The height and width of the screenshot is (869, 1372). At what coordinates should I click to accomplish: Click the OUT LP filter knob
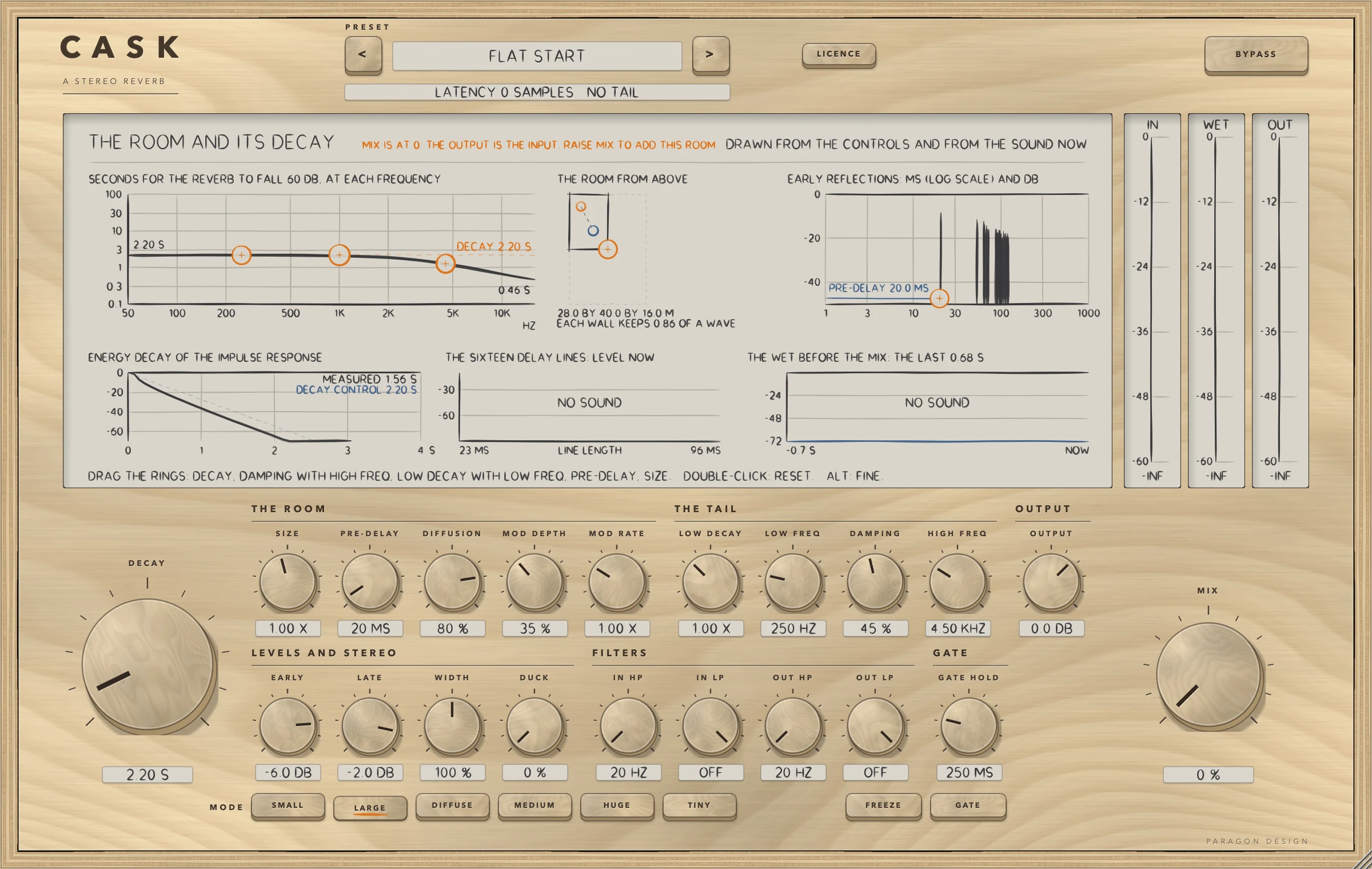click(875, 726)
